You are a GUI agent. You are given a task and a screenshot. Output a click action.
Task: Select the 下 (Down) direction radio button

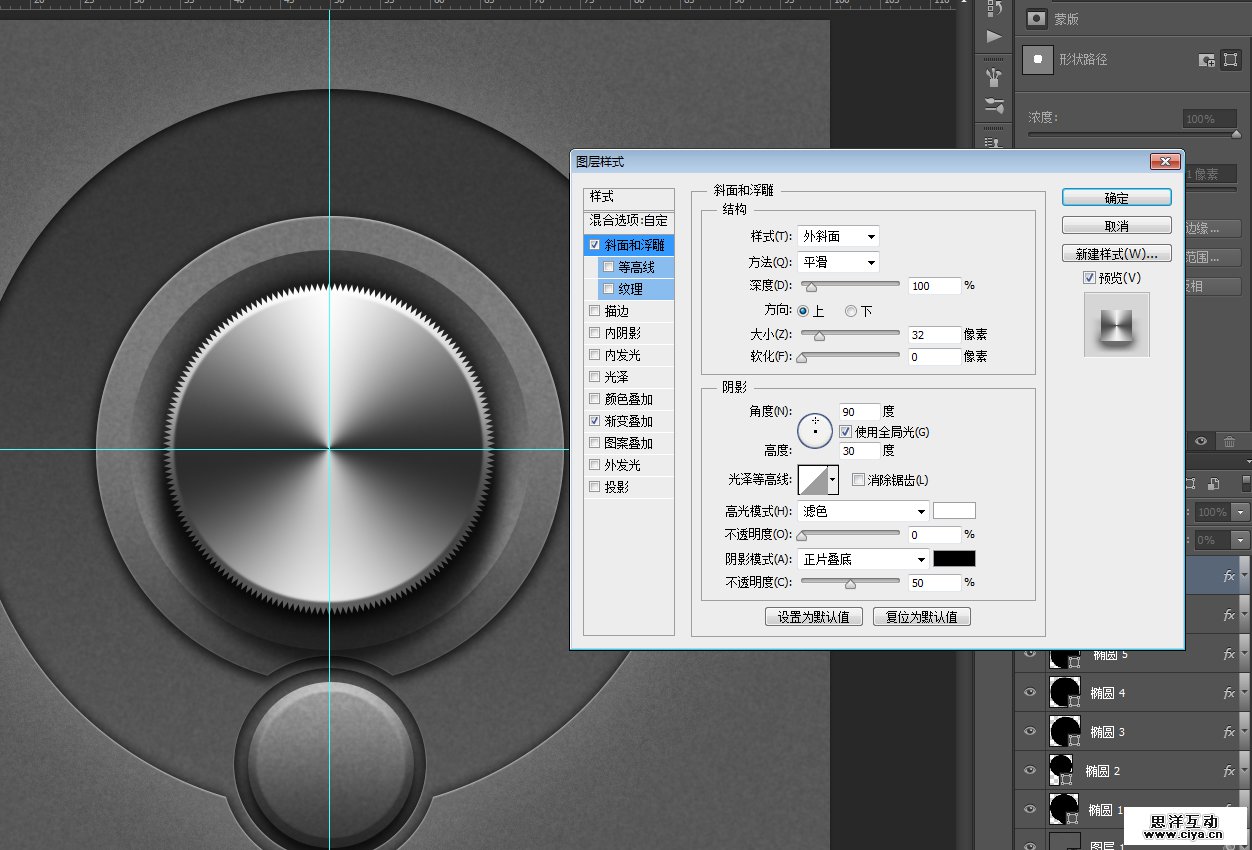pos(851,311)
